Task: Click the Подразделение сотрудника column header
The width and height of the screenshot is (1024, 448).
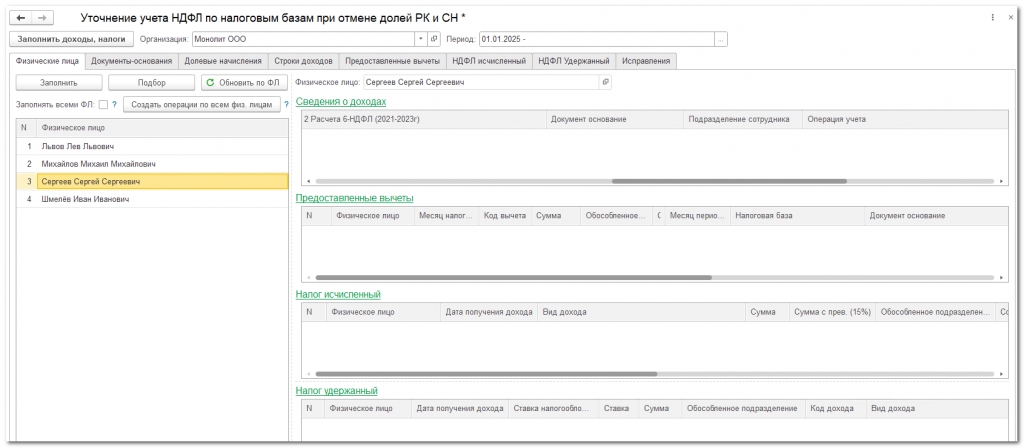Action: [743, 120]
